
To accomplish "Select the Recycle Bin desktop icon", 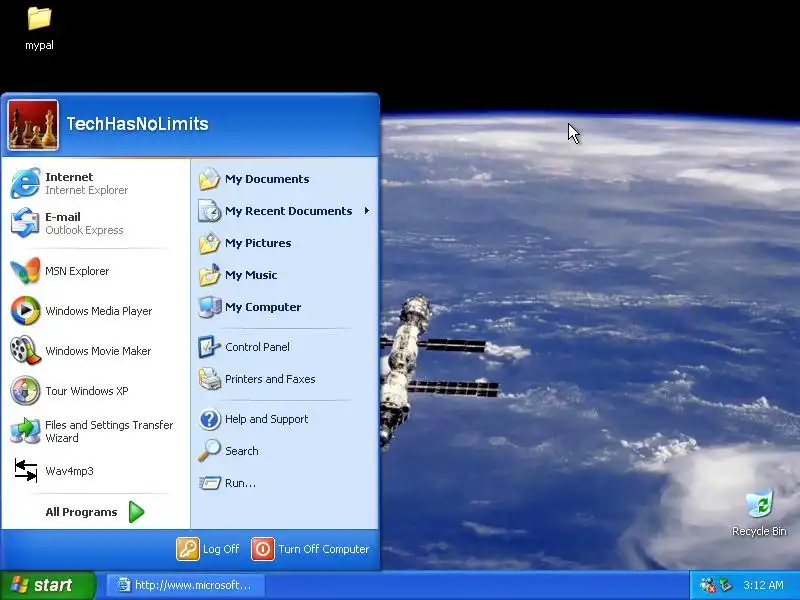I will (759, 513).
